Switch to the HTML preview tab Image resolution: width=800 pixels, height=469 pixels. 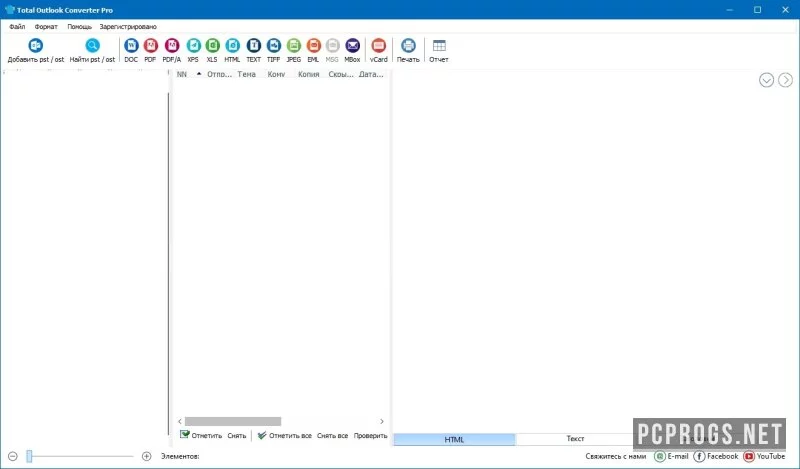(454, 439)
